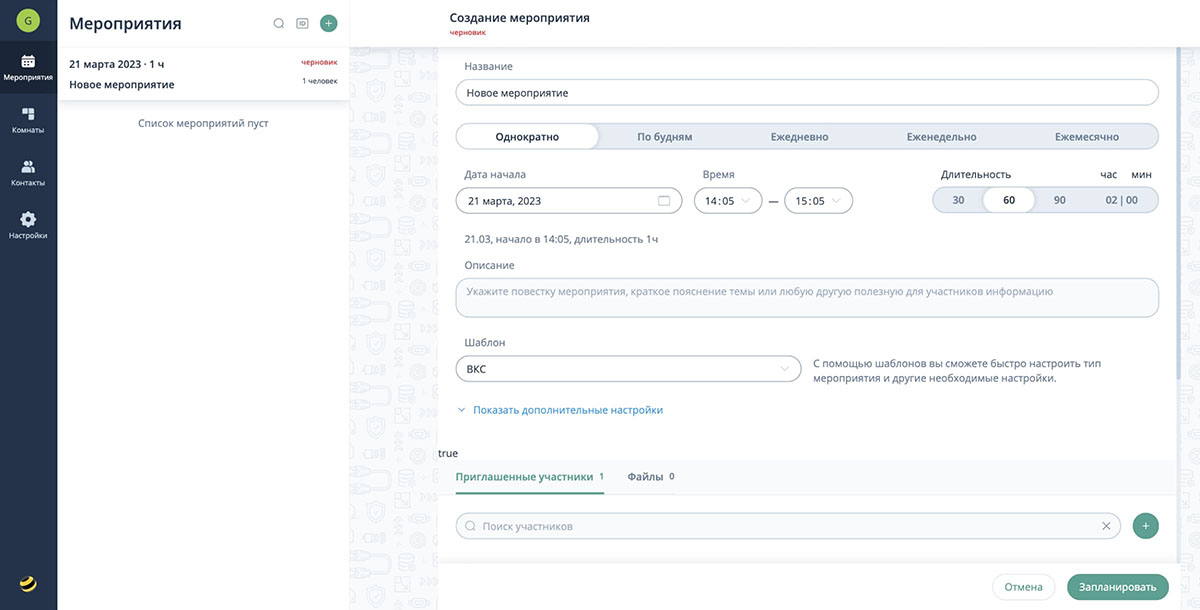Click the form's vertical scrollbar
Screen dimensions: 1200x610
coord(1178,215)
